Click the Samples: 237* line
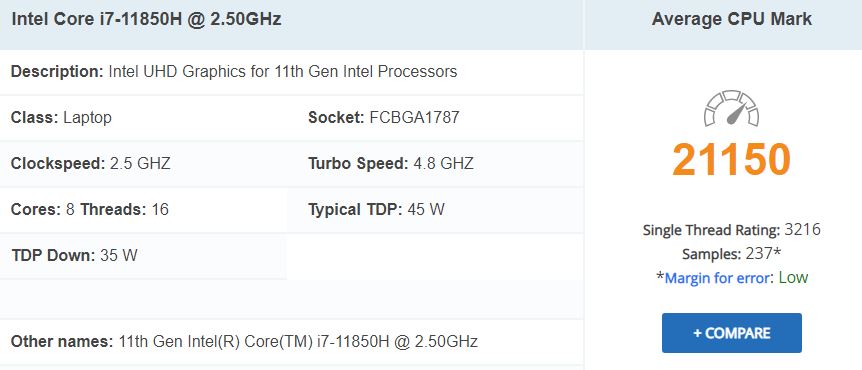The image size is (862, 370). (731, 254)
